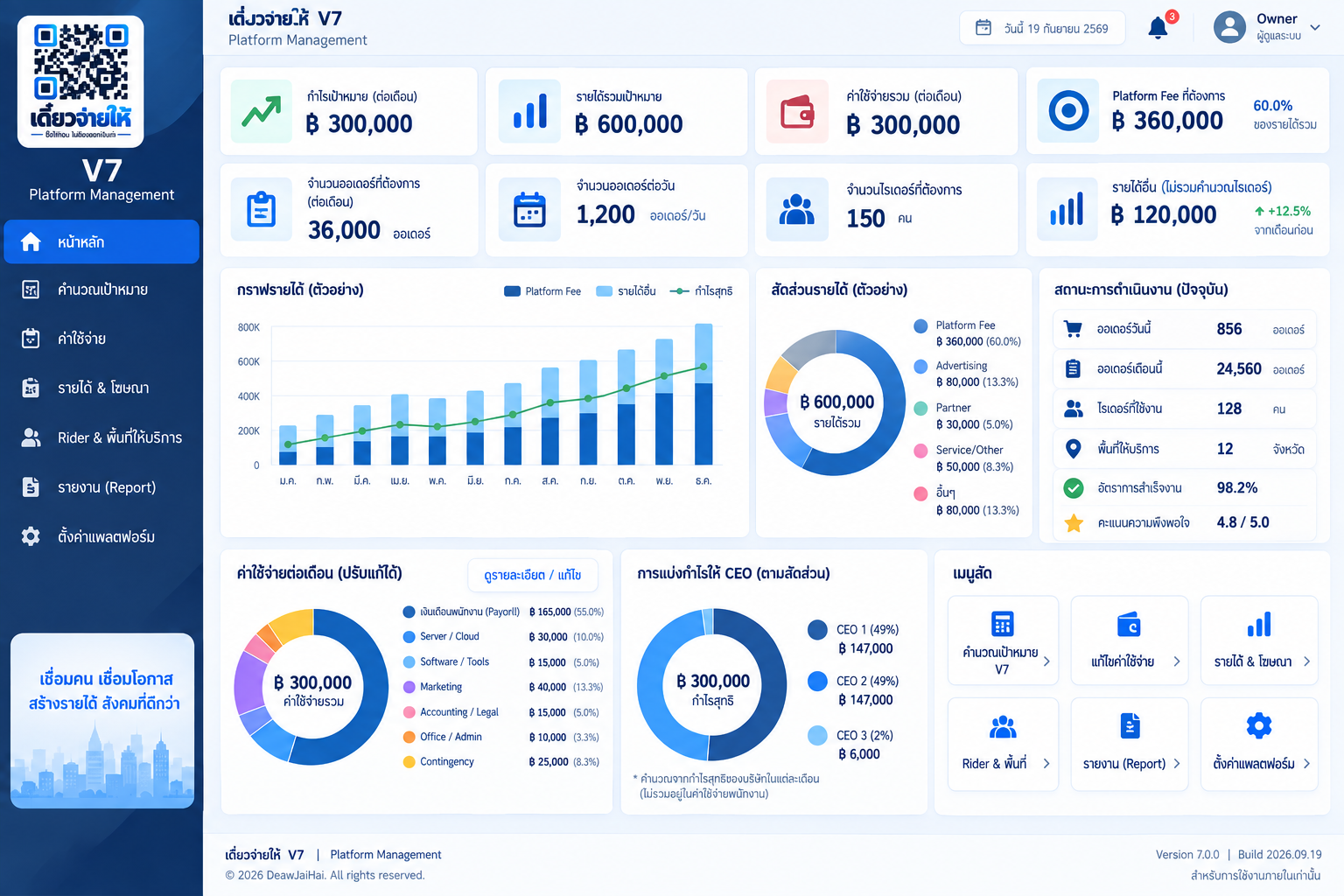Screen dimensions: 1344x896
Task: Open the แก้ไขค่าใช้จ่าย shortcut card
Action: [1130, 640]
